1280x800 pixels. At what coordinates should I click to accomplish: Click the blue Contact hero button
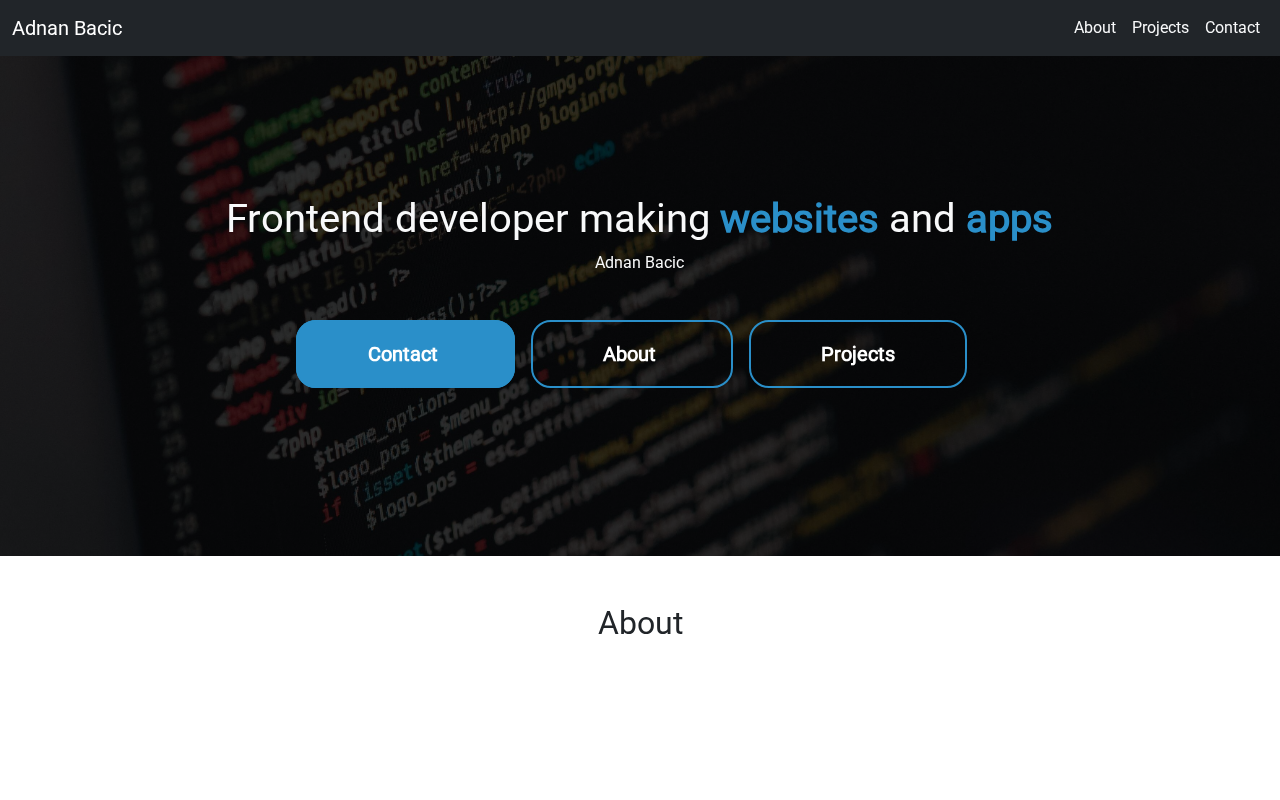405,354
